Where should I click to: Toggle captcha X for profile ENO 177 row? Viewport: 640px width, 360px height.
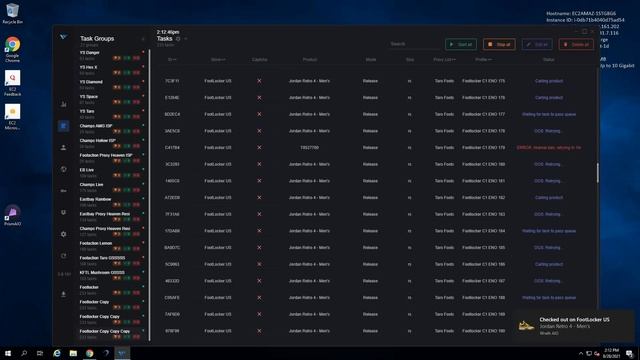[x=259, y=114]
